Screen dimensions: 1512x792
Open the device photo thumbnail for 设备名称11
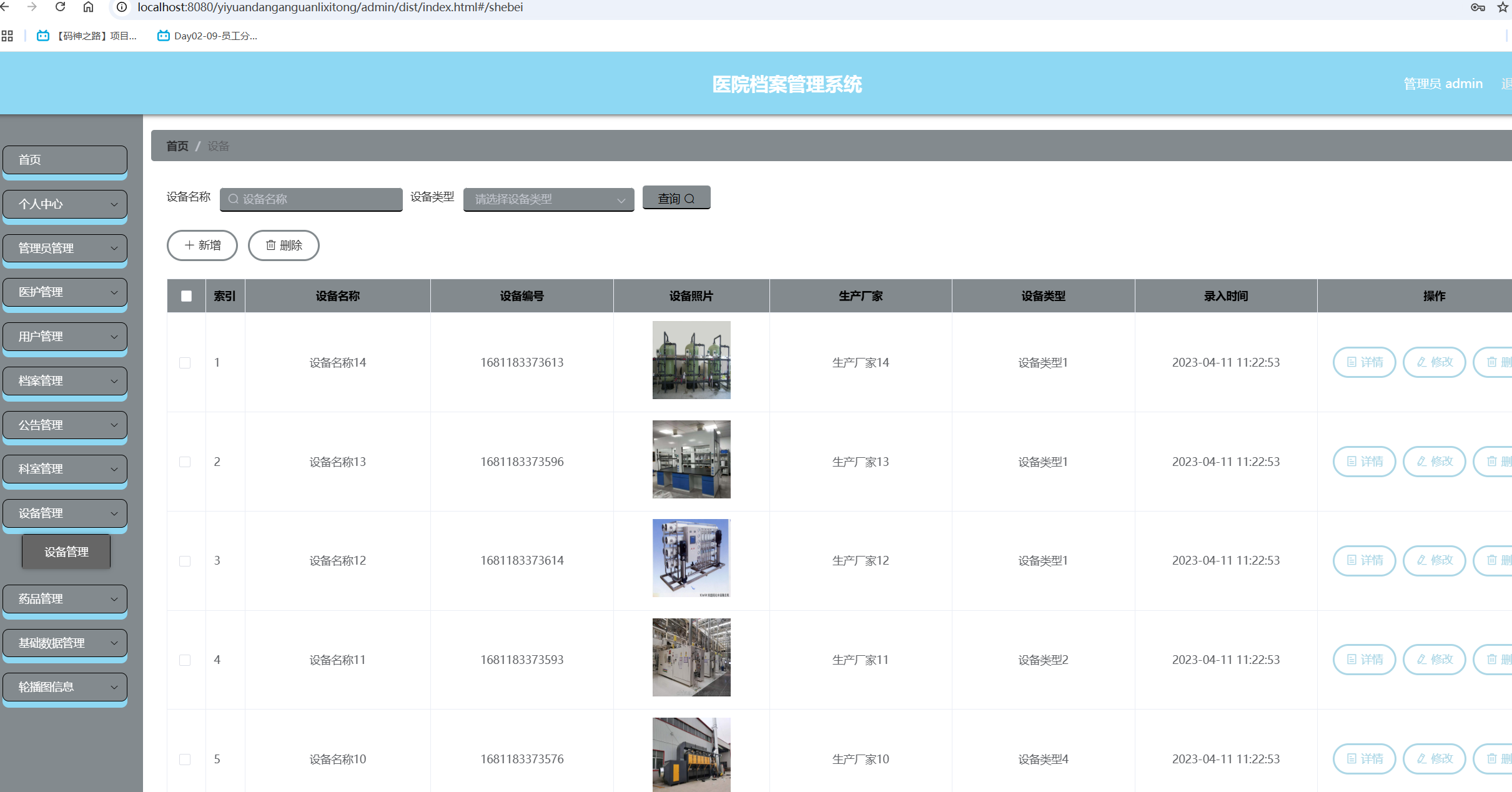click(691, 657)
